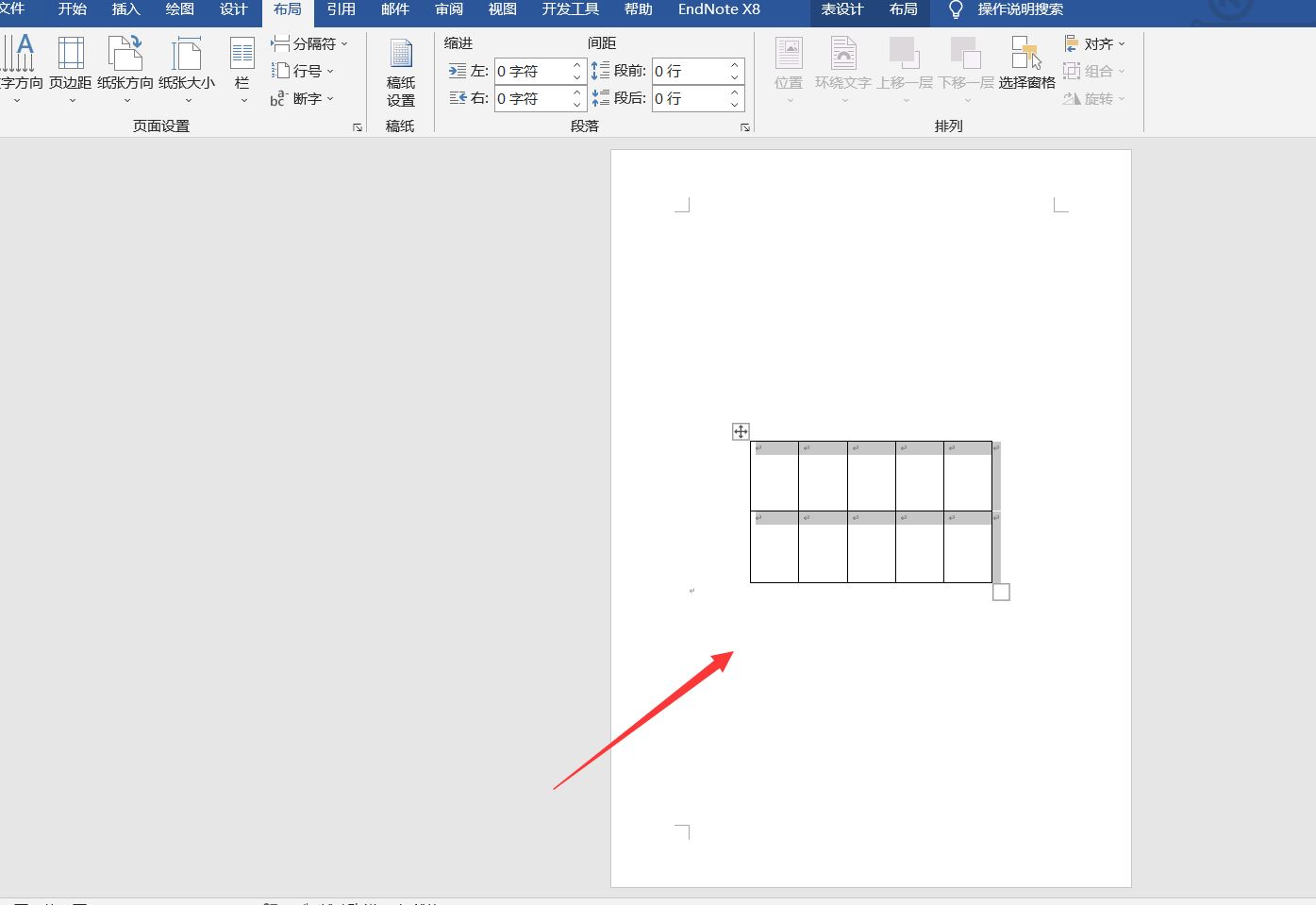1316x905 pixels.
Task: Switch to the References (引用) tab
Action: 341,9
